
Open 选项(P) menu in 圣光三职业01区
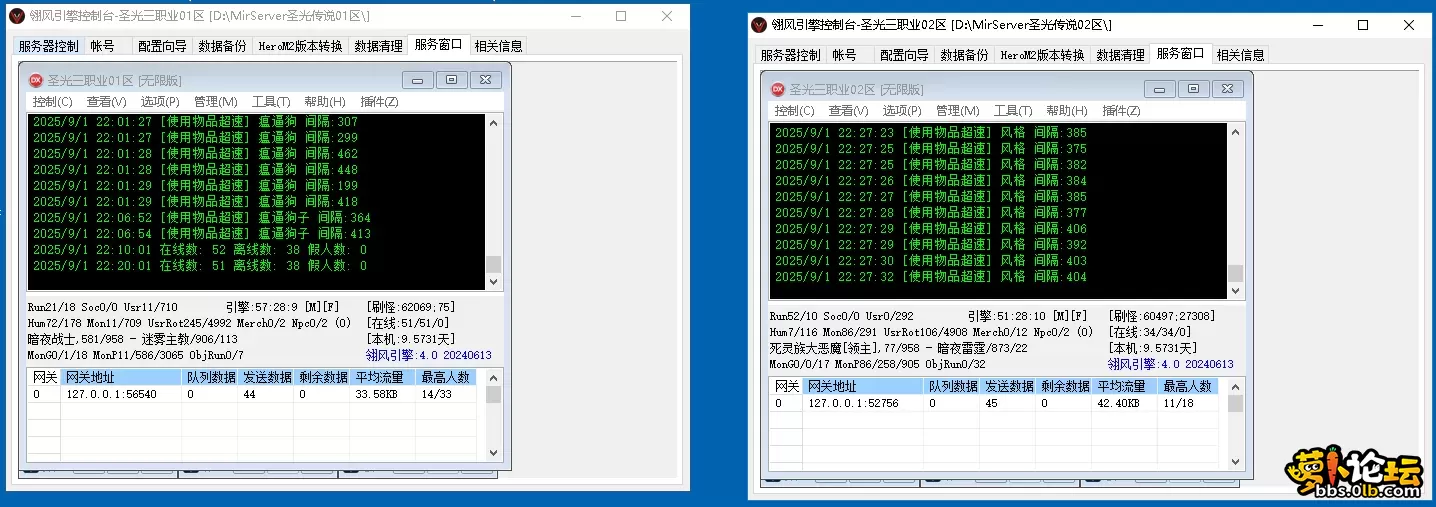160,102
